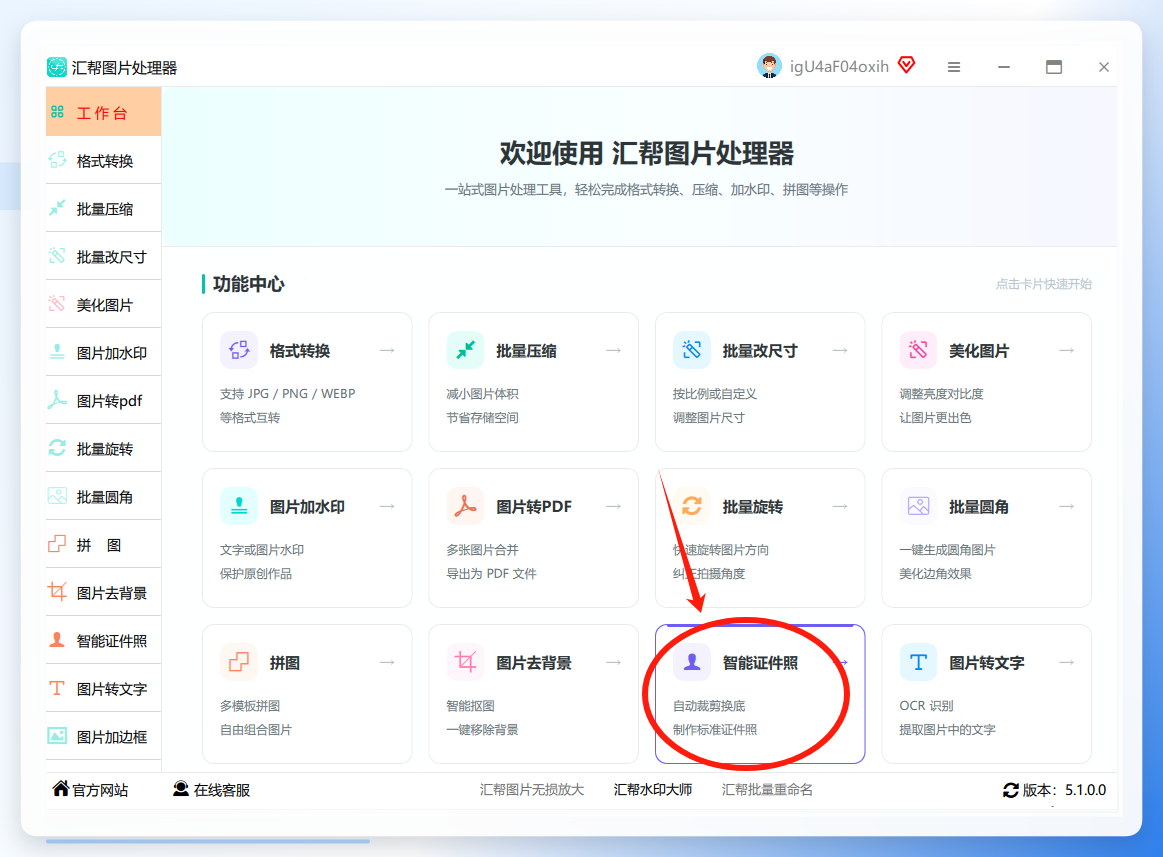Image resolution: width=1163 pixels, height=857 pixels.
Task: Open the 汇帮图片无损放大 link
Action: coord(532,790)
